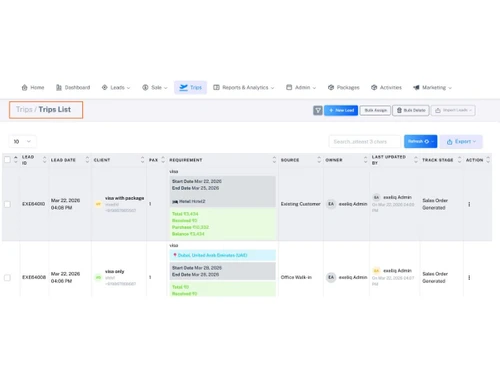Click the Bulk Delete button
The width and height of the screenshot is (500, 375).
tap(411, 110)
